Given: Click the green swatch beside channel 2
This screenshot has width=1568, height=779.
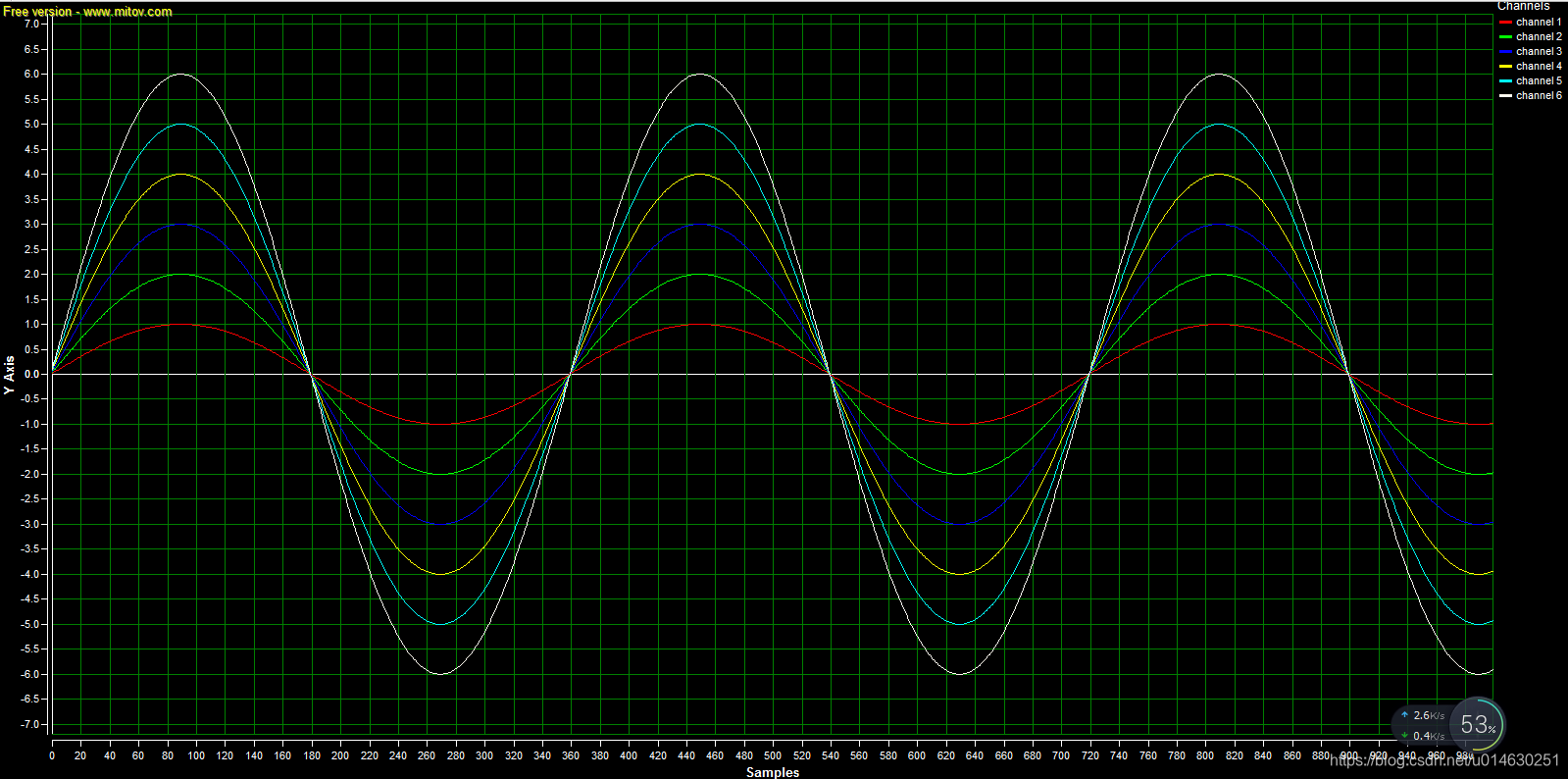Looking at the screenshot, I should [1505, 36].
